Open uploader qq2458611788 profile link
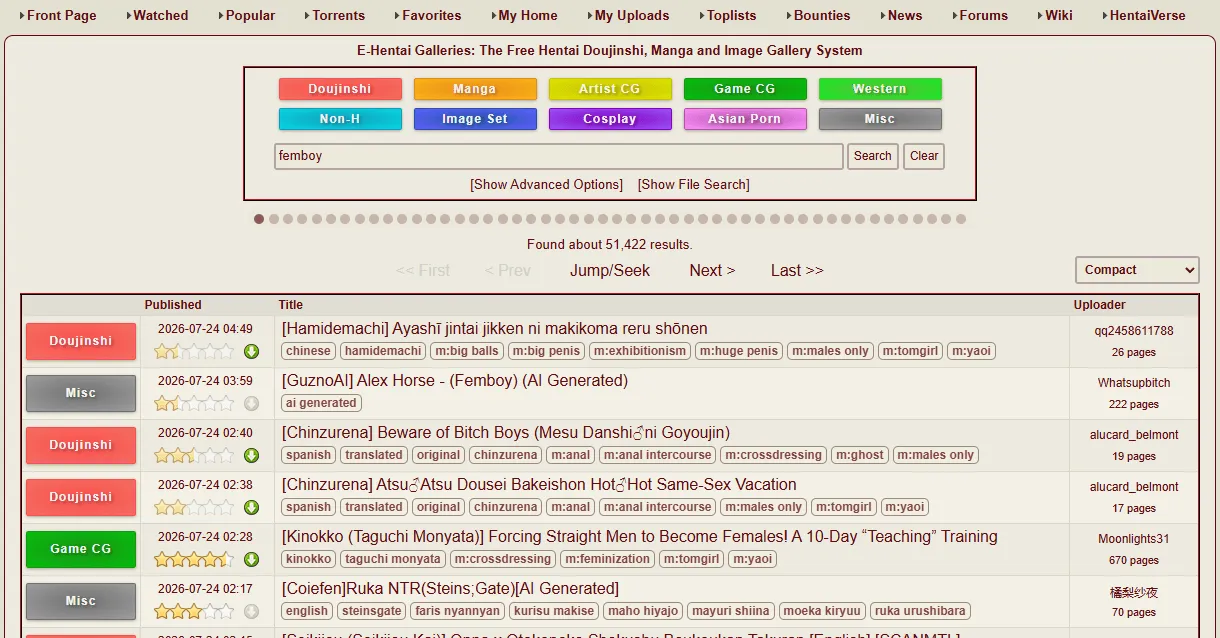 1134,331
